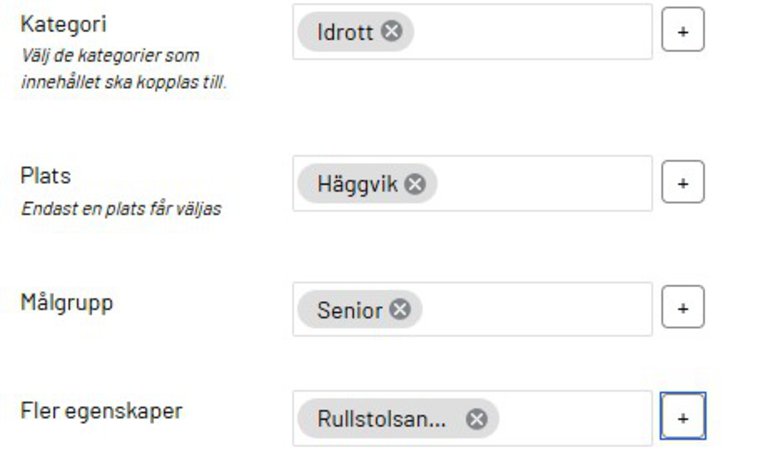The height and width of the screenshot is (450, 780).
Task: Click the Senior tag chip text
Action: click(349, 310)
